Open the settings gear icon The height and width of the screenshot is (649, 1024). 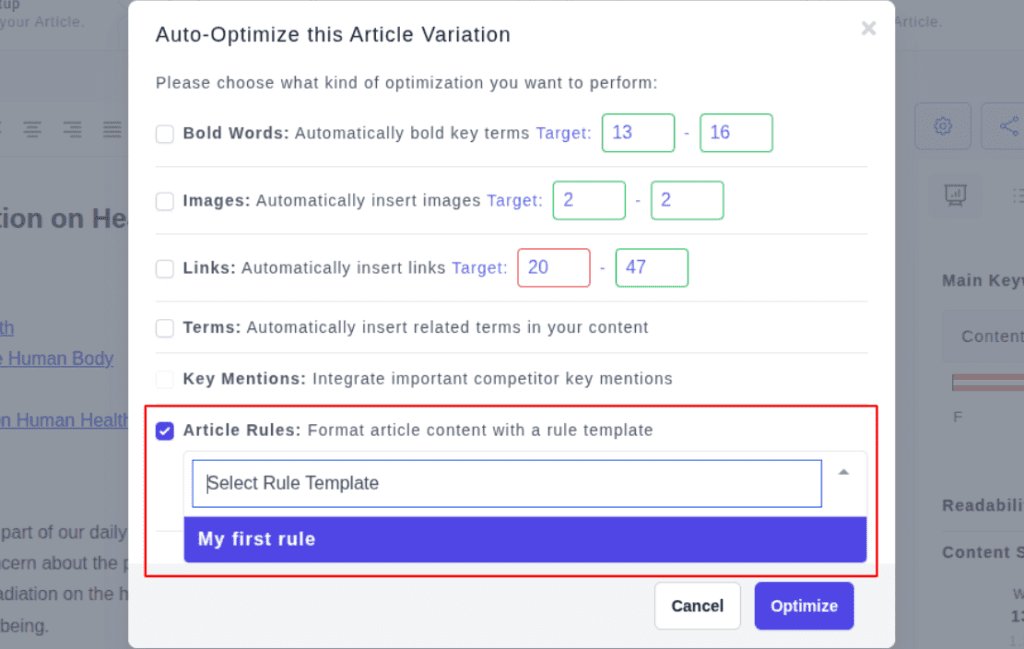[x=942, y=126]
